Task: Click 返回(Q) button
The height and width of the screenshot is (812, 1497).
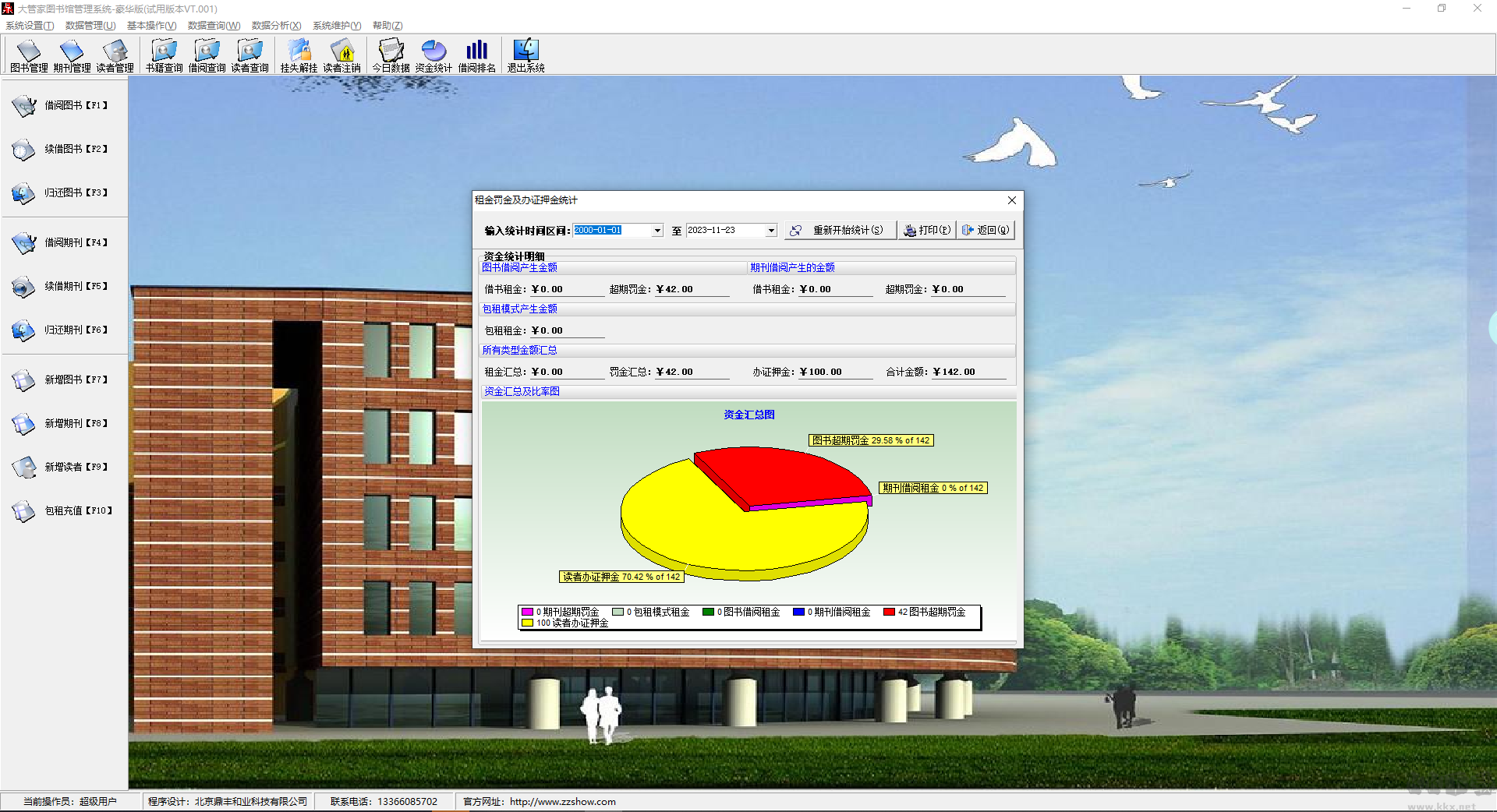Action: (x=985, y=231)
